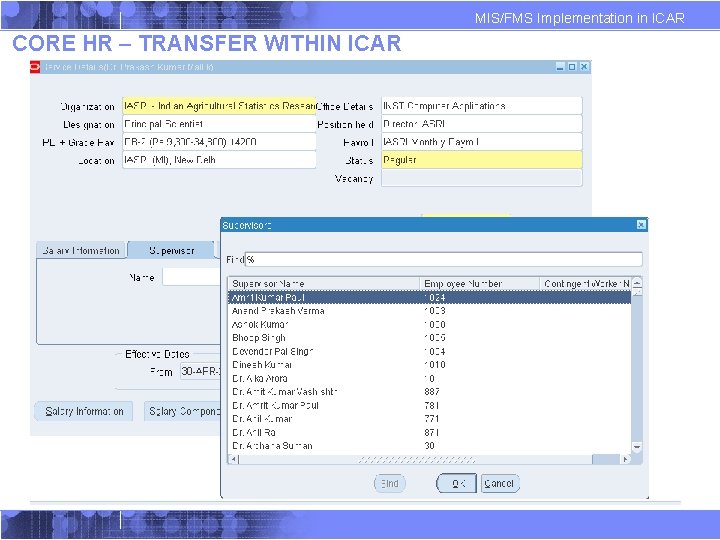Confirm selection with OK button
The height and width of the screenshot is (540, 720).
point(456,484)
